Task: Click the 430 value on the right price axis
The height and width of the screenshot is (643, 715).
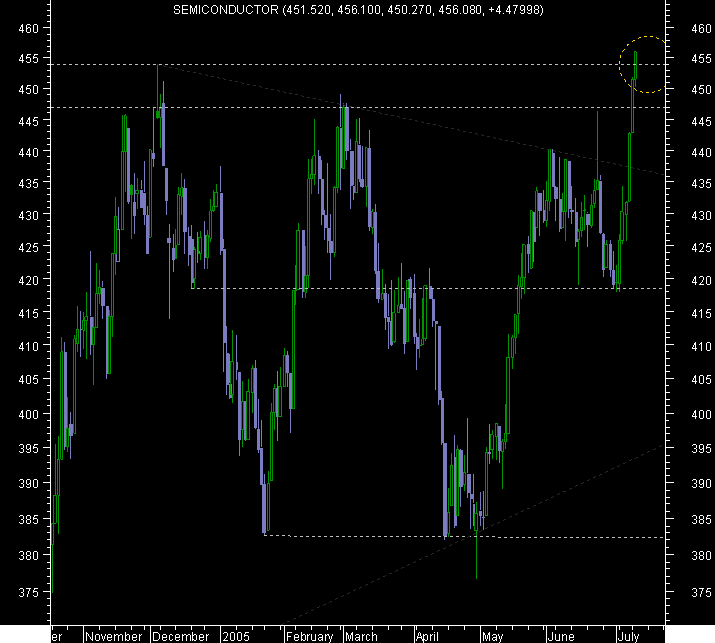Action: click(701, 214)
